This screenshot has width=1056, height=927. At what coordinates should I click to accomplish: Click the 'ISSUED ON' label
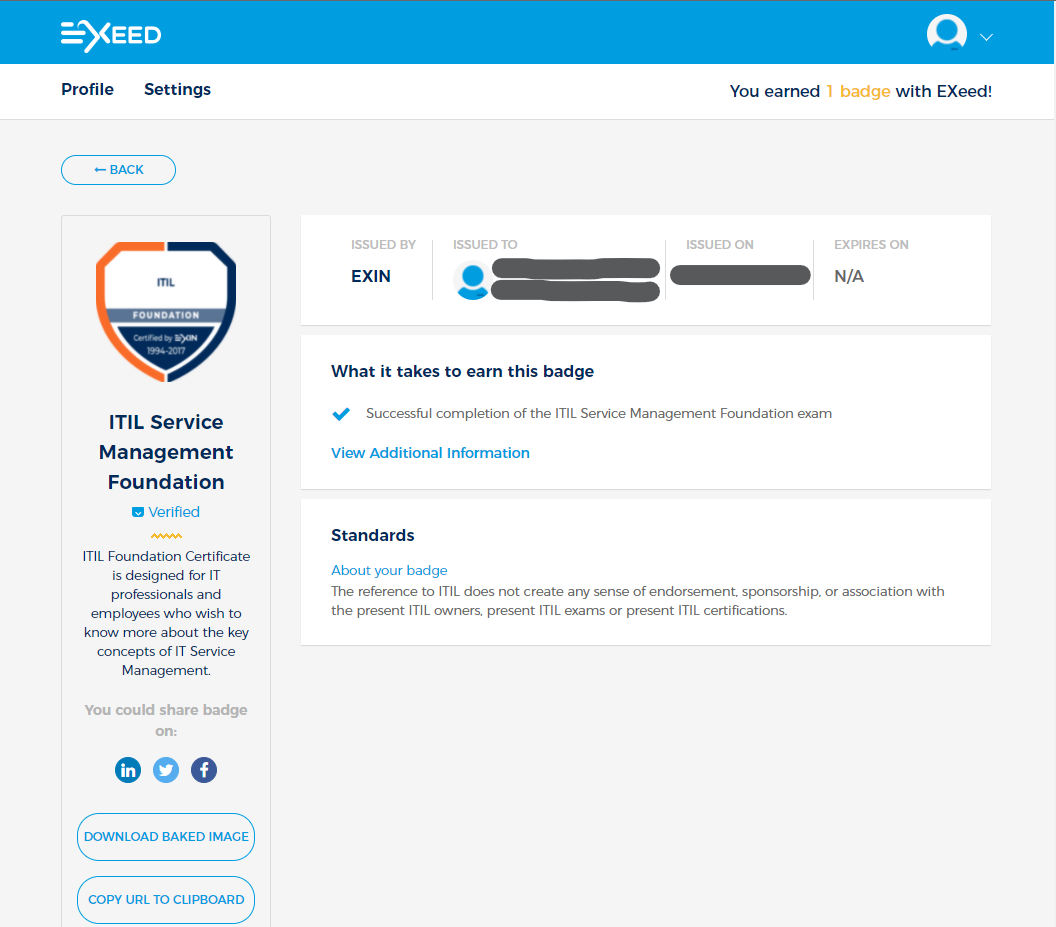(x=720, y=245)
